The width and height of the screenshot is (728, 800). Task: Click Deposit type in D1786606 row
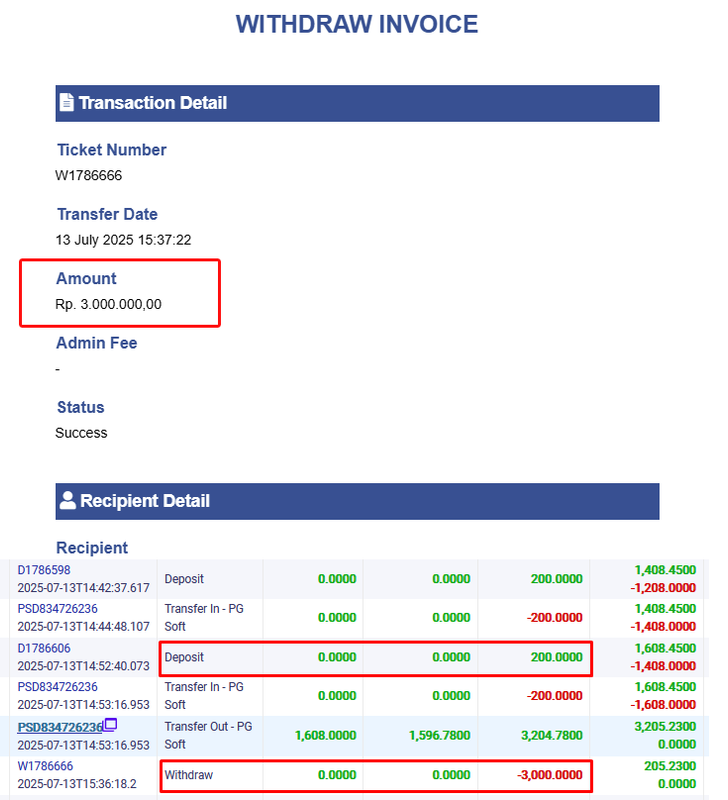(184, 657)
